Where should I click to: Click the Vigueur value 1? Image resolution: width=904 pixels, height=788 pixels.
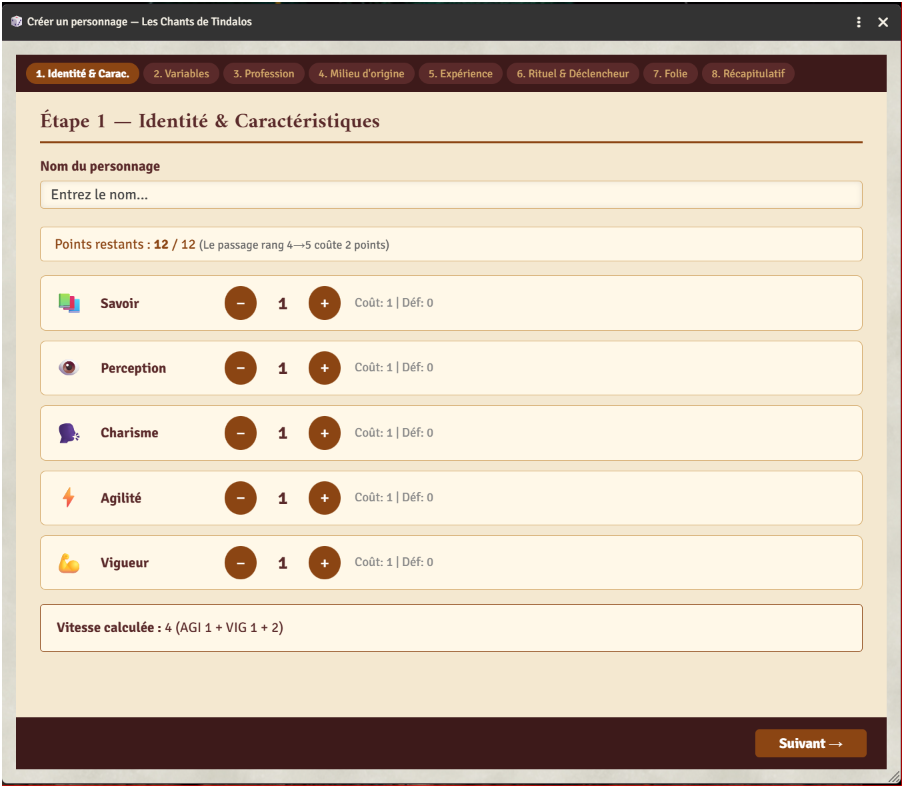pyautogui.click(x=282, y=563)
